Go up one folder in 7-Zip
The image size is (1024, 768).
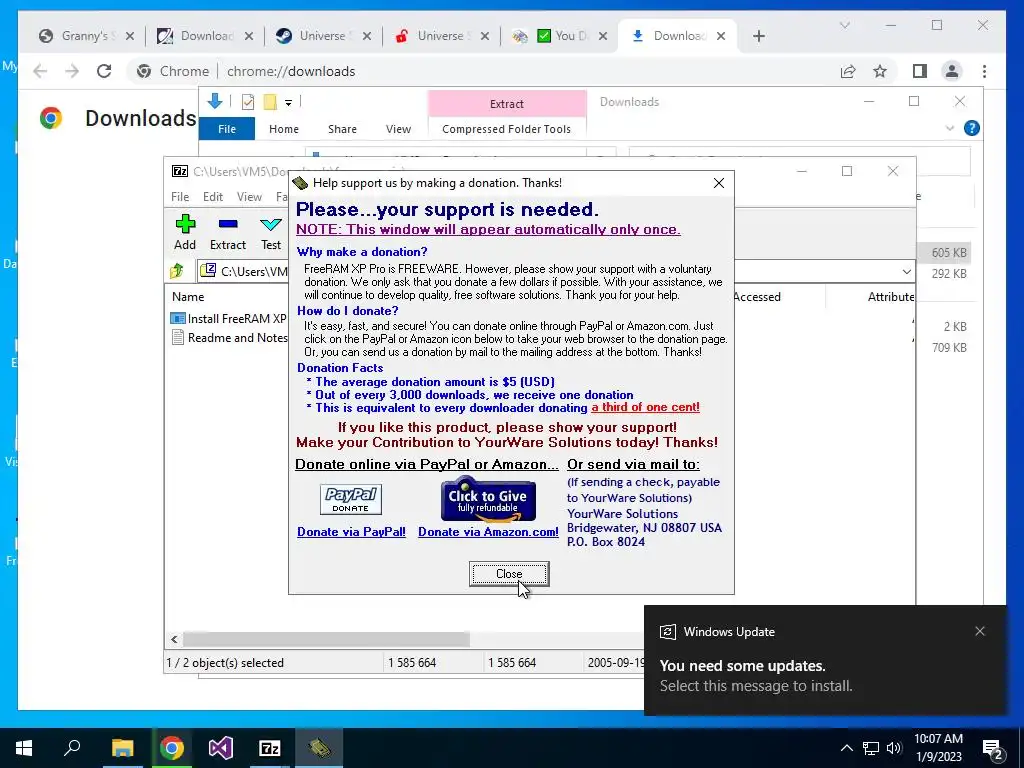coord(177,270)
